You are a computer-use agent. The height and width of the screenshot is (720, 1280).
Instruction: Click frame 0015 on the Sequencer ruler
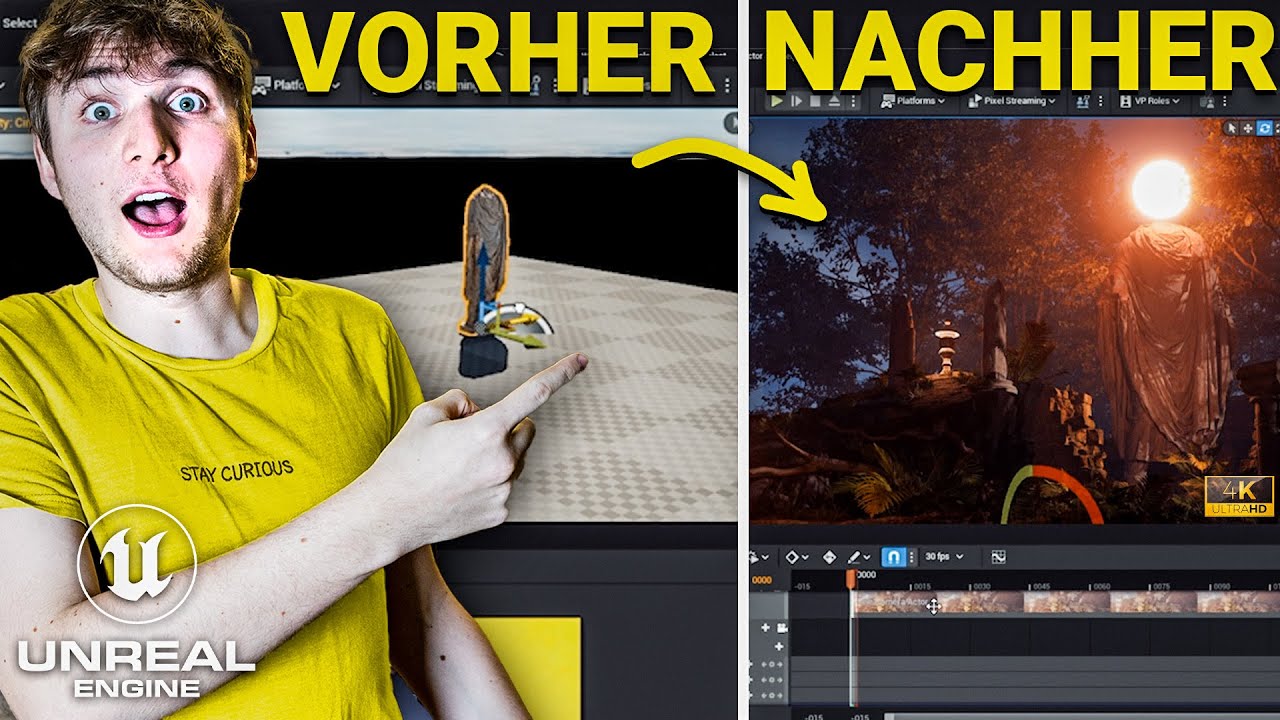tap(922, 586)
